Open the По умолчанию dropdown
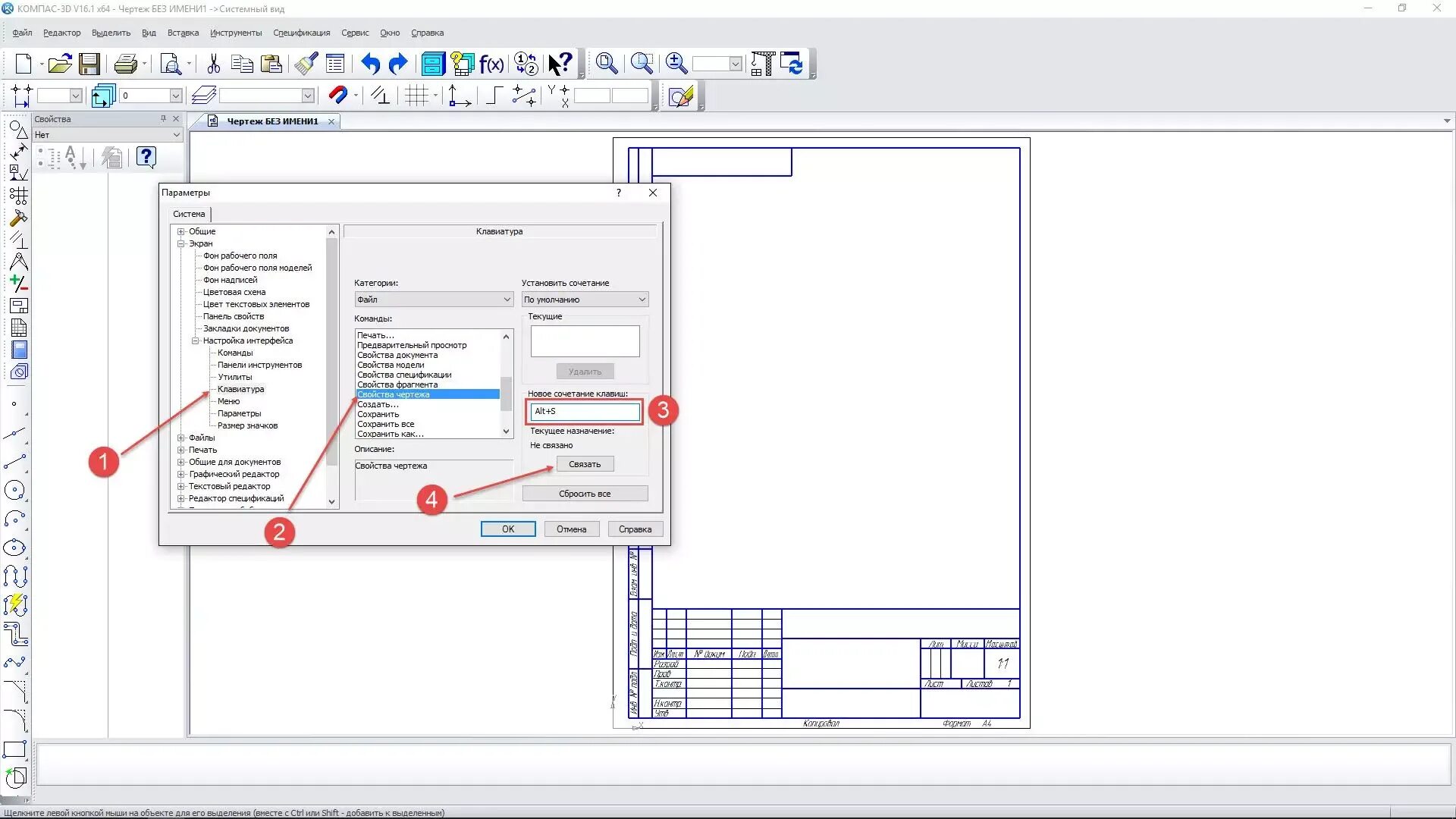Image resolution: width=1456 pixels, height=819 pixels. 584,300
